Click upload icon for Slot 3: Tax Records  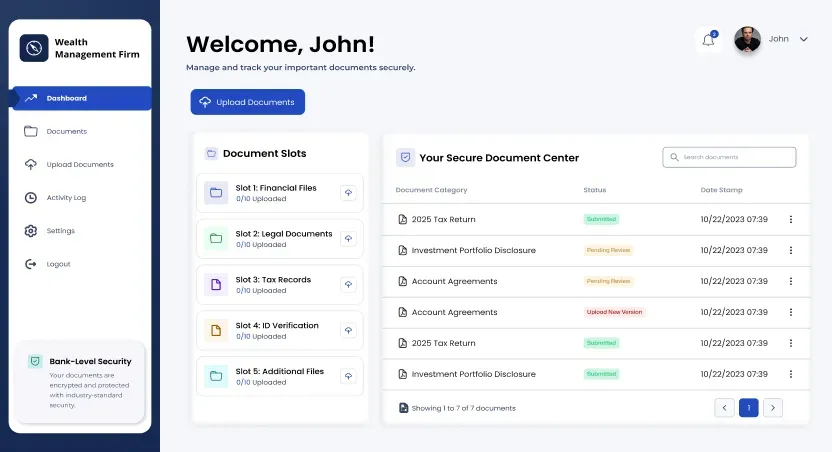[x=348, y=284]
